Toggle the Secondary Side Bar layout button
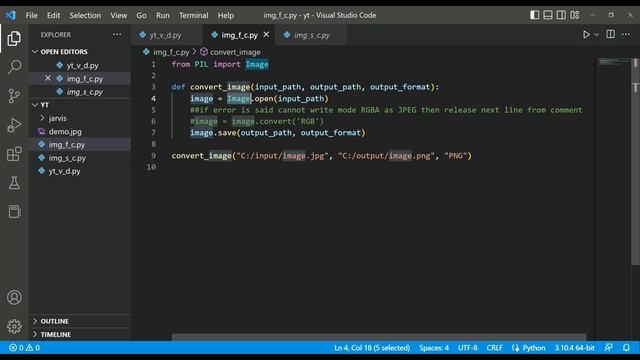 561,15
